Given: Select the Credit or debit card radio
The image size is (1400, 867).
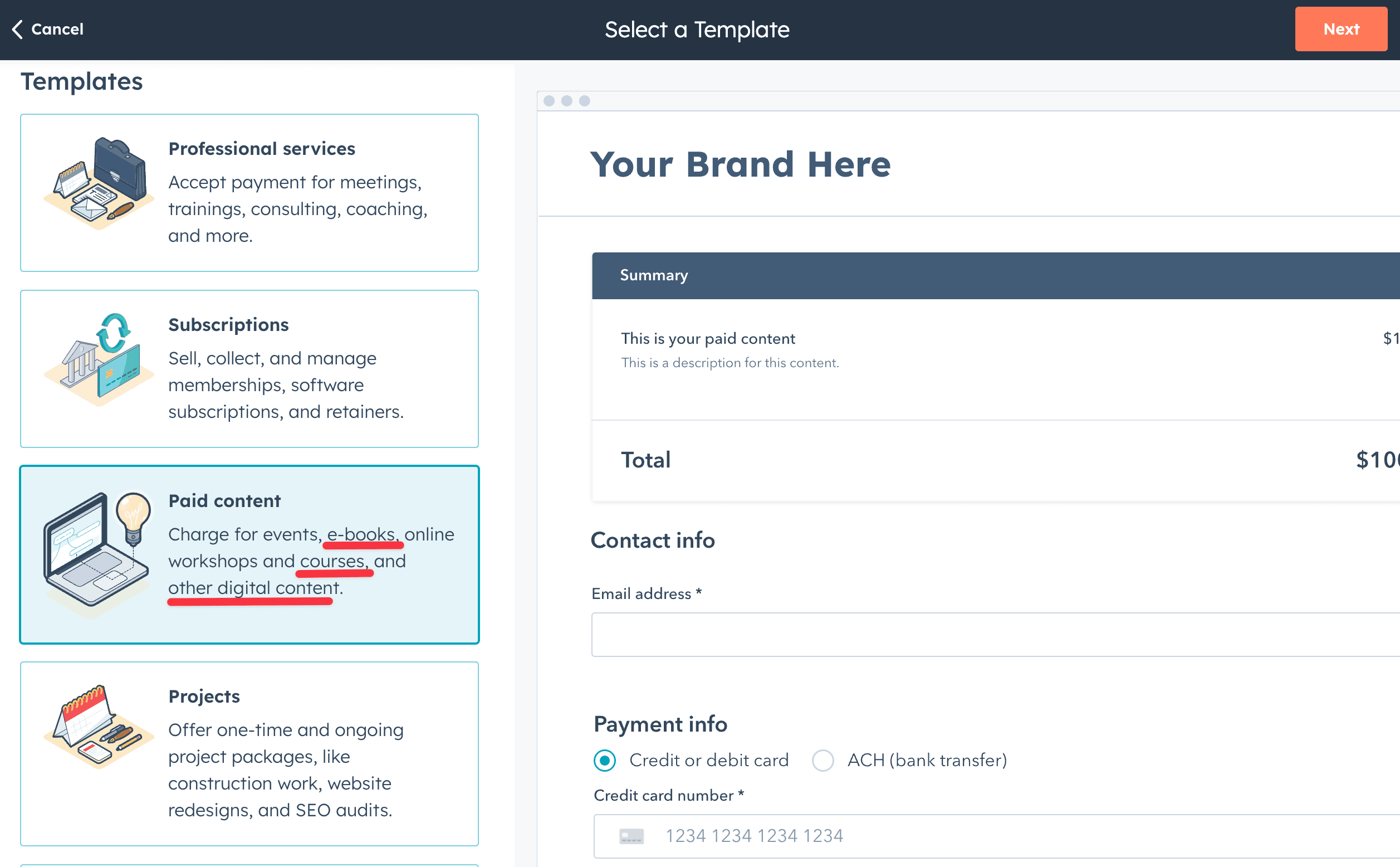Looking at the screenshot, I should pyautogui.click(x=605, y=761).
